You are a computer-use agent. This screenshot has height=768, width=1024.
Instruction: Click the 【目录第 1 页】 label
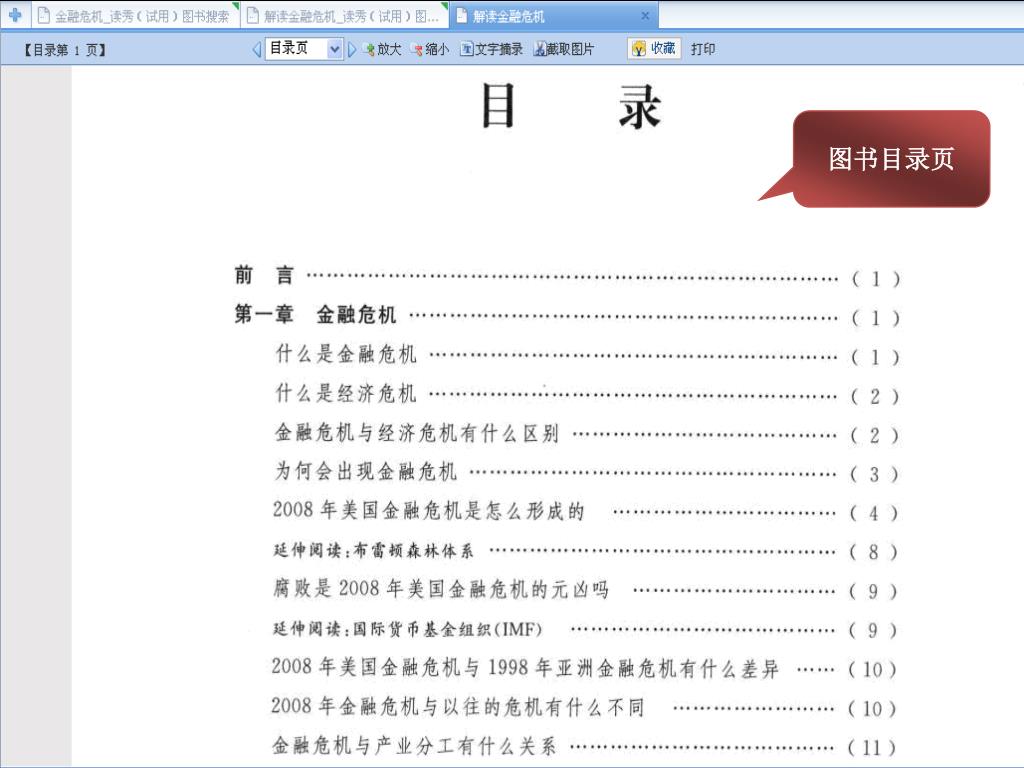pos(65,50)
